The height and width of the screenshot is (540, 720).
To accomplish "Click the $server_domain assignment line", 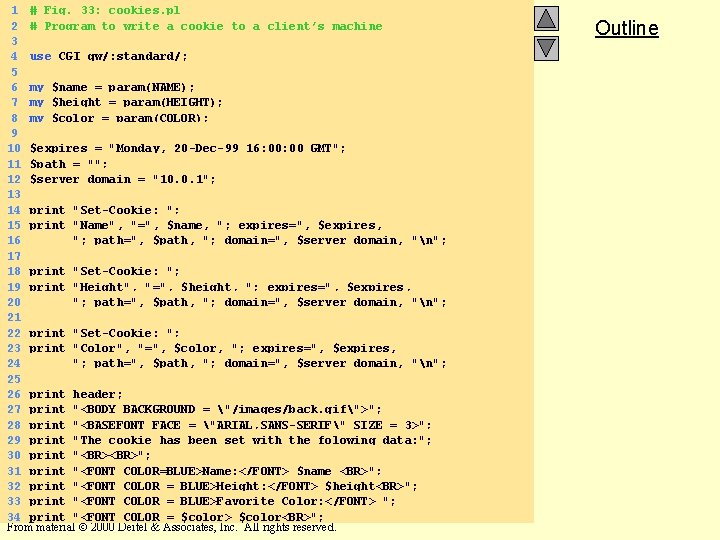I will click(122, 179).
